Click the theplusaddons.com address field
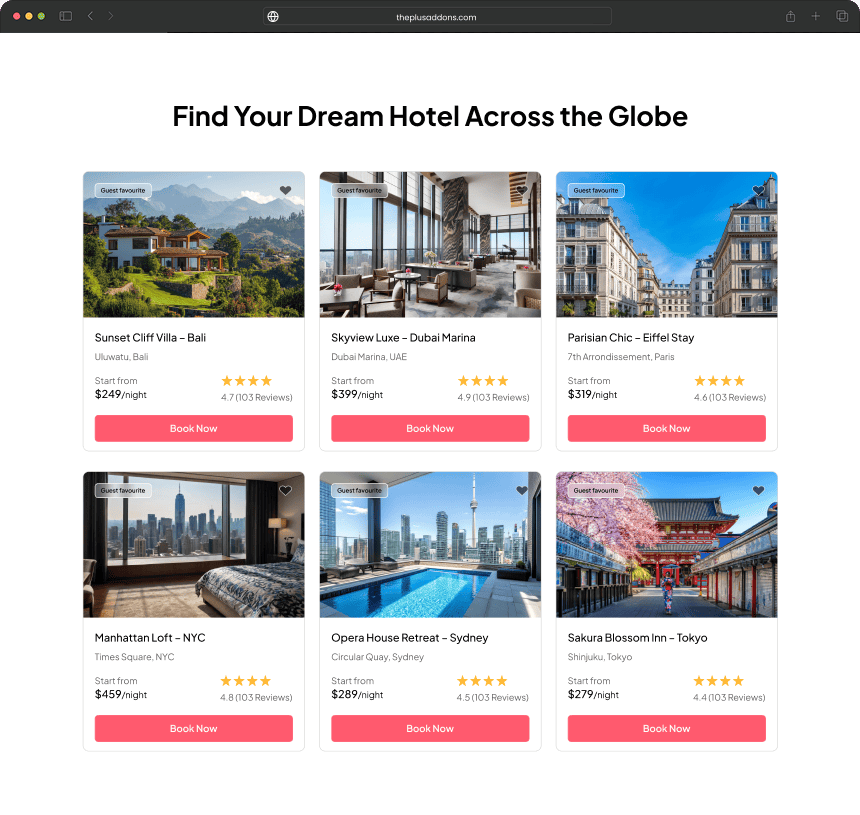 pos(437,16)
